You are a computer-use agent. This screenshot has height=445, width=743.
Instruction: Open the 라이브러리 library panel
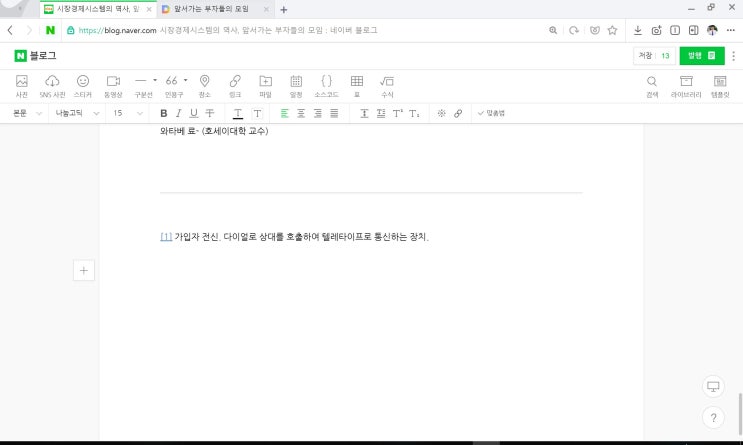[686, 86]
